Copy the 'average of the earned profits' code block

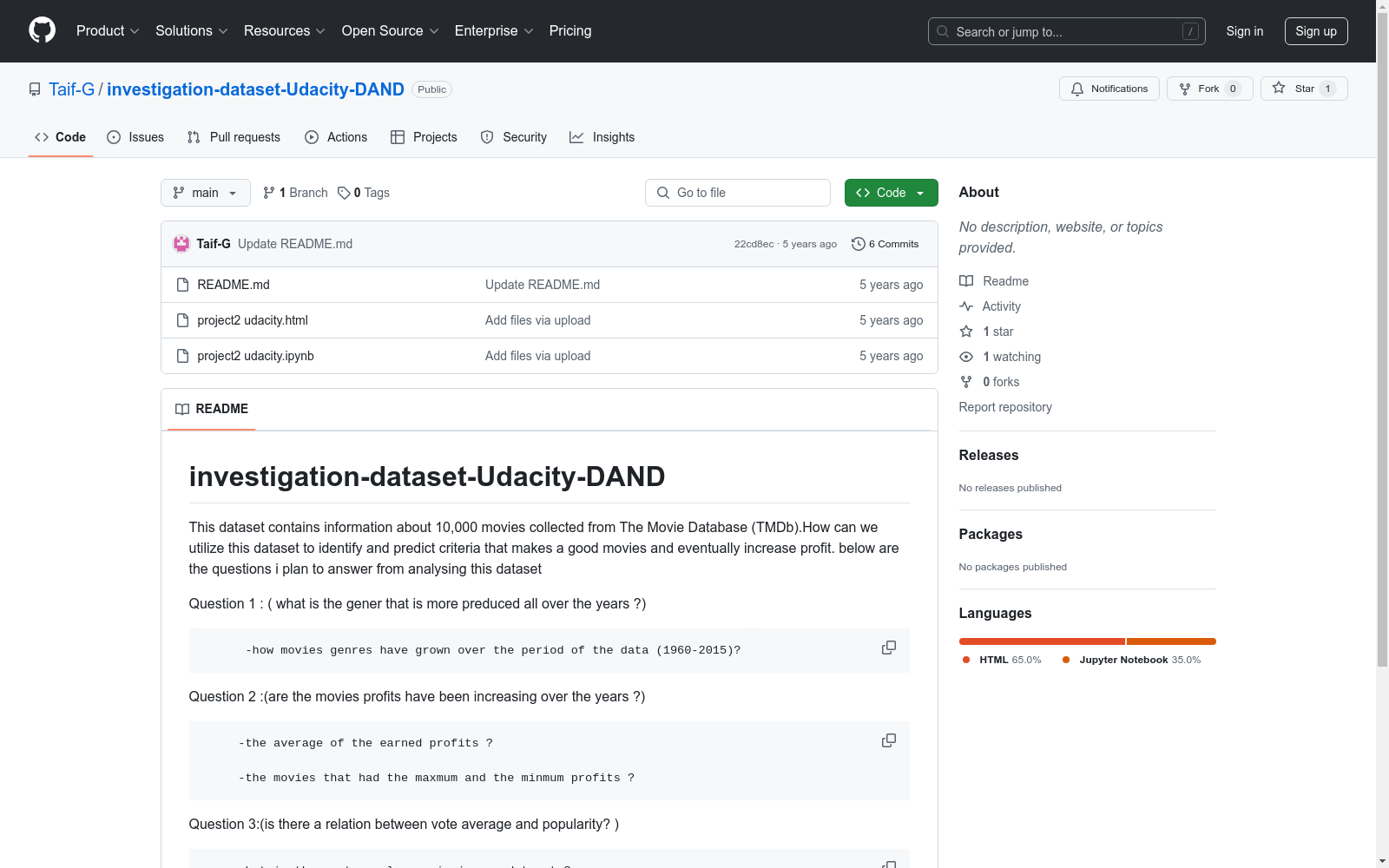(x=889, y=740)
